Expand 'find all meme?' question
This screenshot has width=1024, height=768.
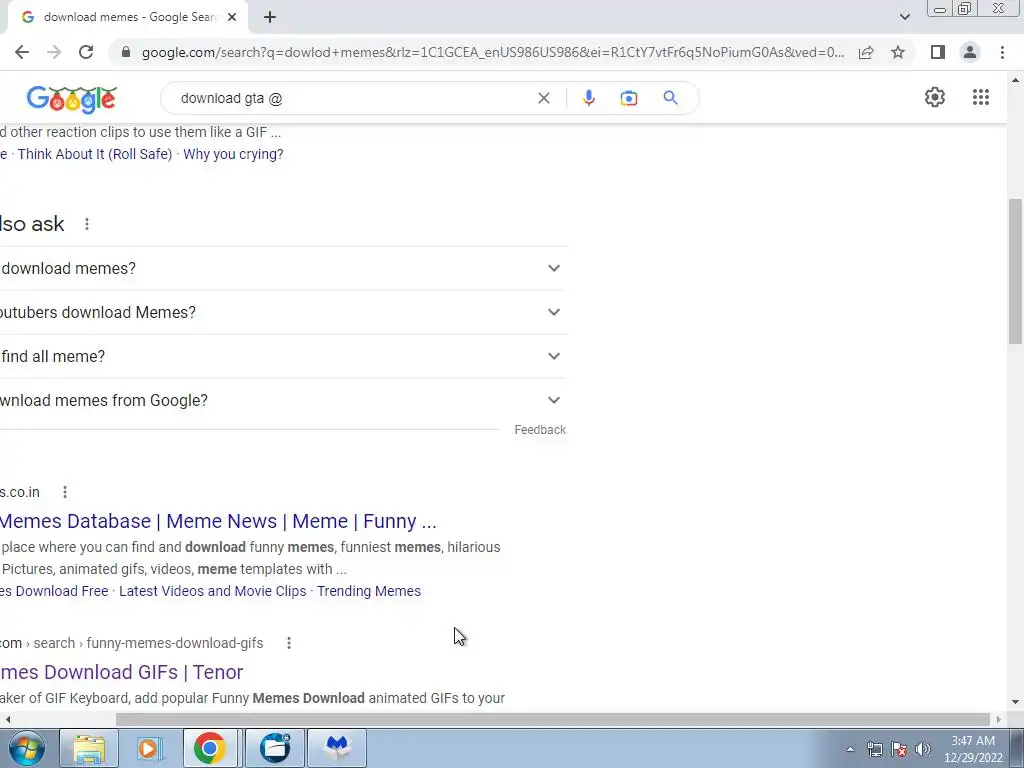[283, 357]
